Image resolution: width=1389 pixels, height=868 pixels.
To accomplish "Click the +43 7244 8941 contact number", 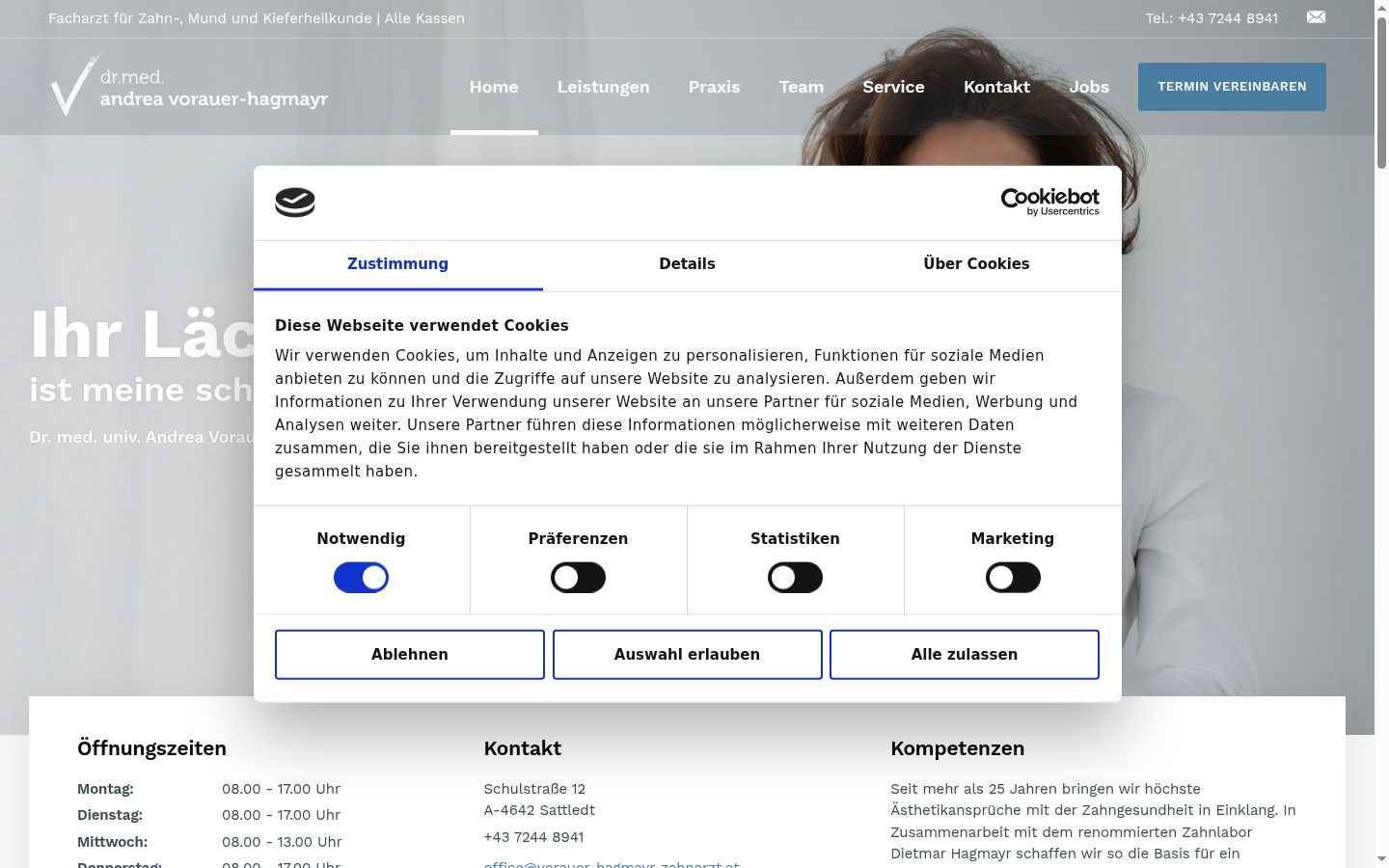I will (533, 837).
